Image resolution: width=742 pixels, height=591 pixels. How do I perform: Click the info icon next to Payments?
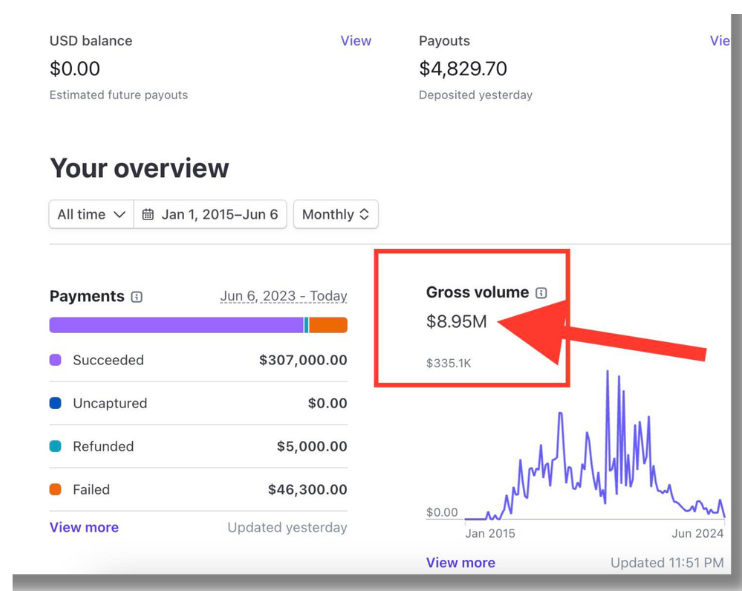point(137,297)
